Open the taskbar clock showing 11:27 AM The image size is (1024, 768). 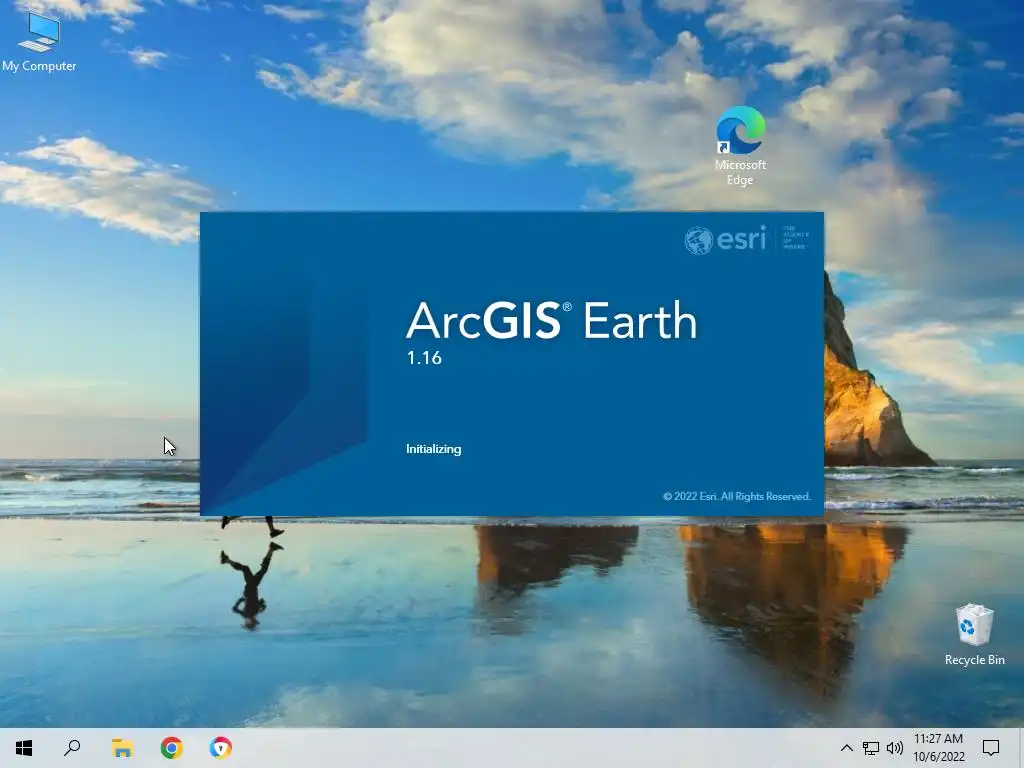(938, 748)
